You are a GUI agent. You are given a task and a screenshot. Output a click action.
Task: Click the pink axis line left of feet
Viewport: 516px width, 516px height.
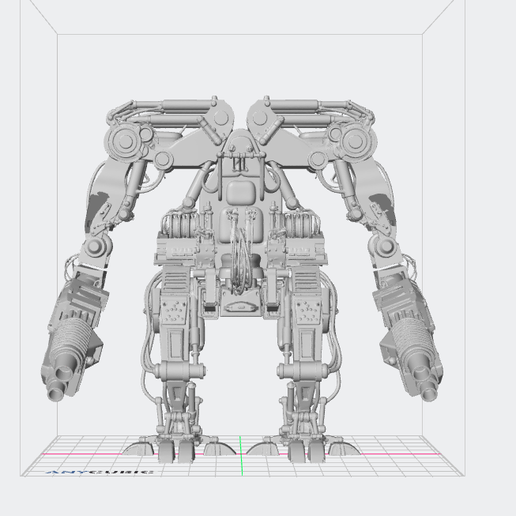point(82,454)
